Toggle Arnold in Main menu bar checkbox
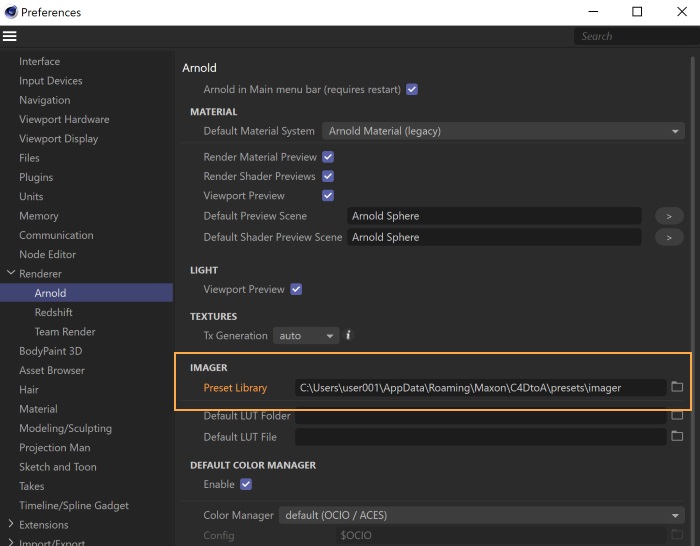Image resolution: width=700 pixels, height=546 pixels. (x=412, y=89)
